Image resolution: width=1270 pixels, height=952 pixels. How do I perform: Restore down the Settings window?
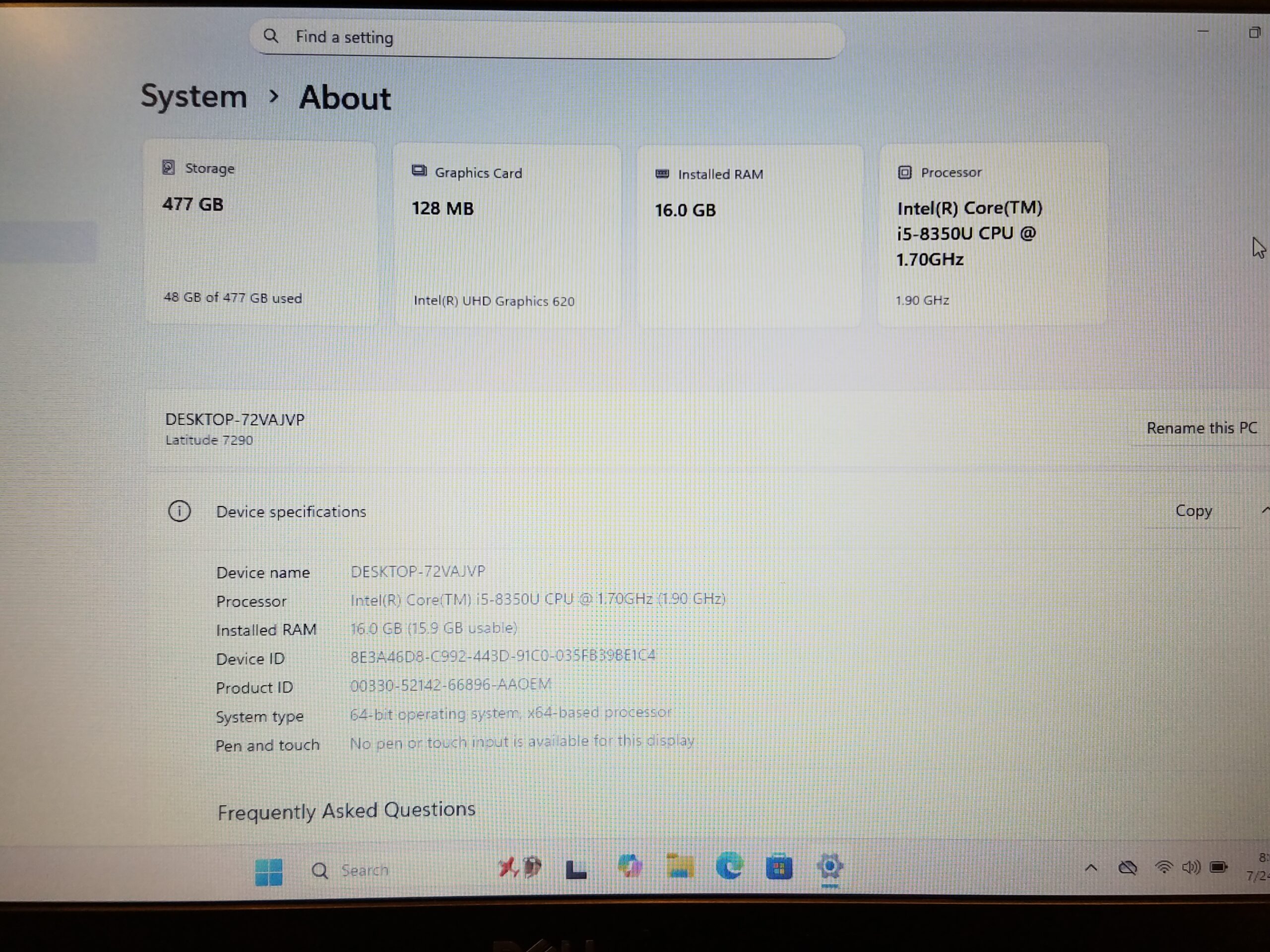[x=1255, y=33]
